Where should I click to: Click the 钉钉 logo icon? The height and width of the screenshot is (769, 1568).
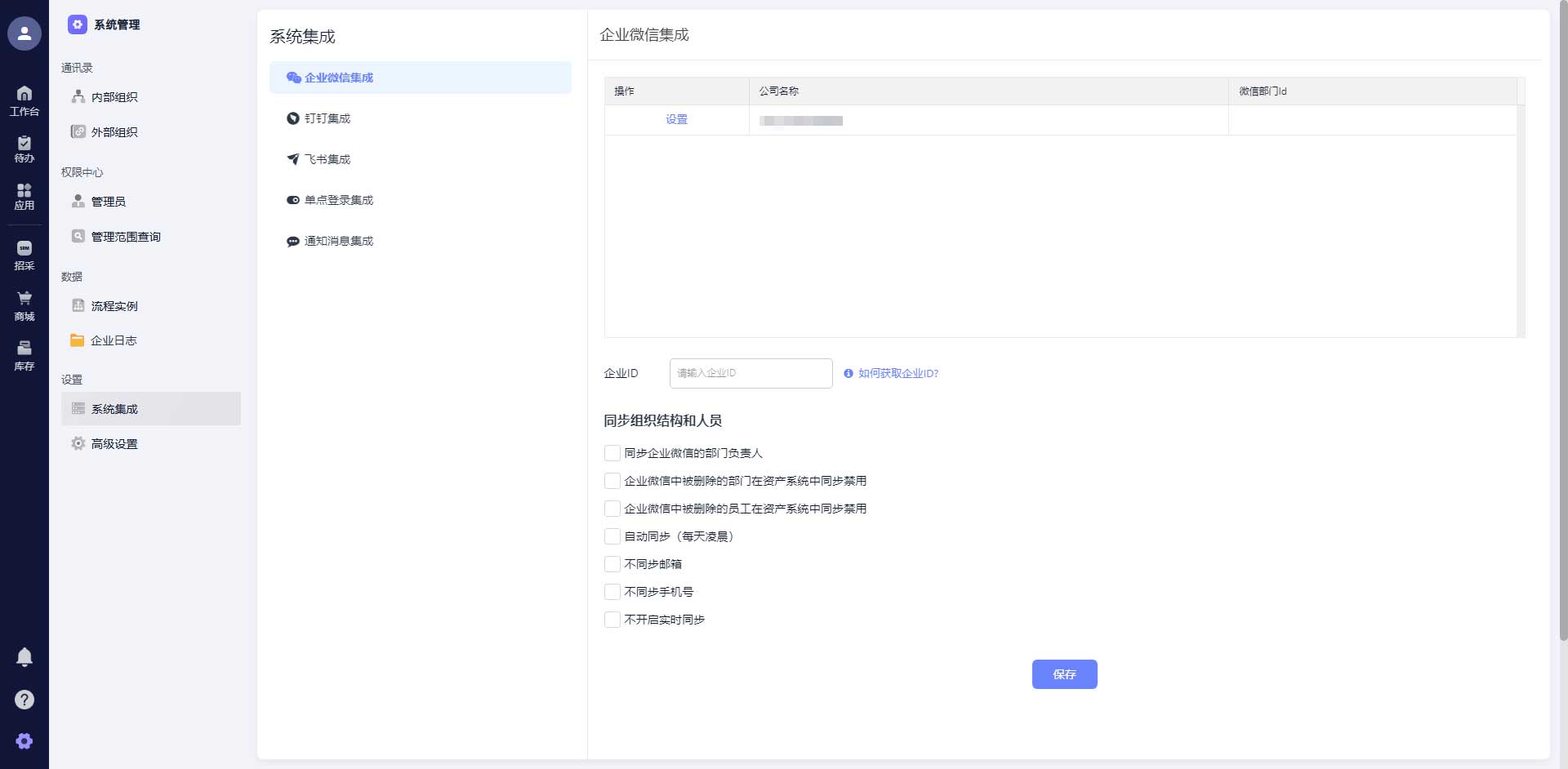pos(293,118)
